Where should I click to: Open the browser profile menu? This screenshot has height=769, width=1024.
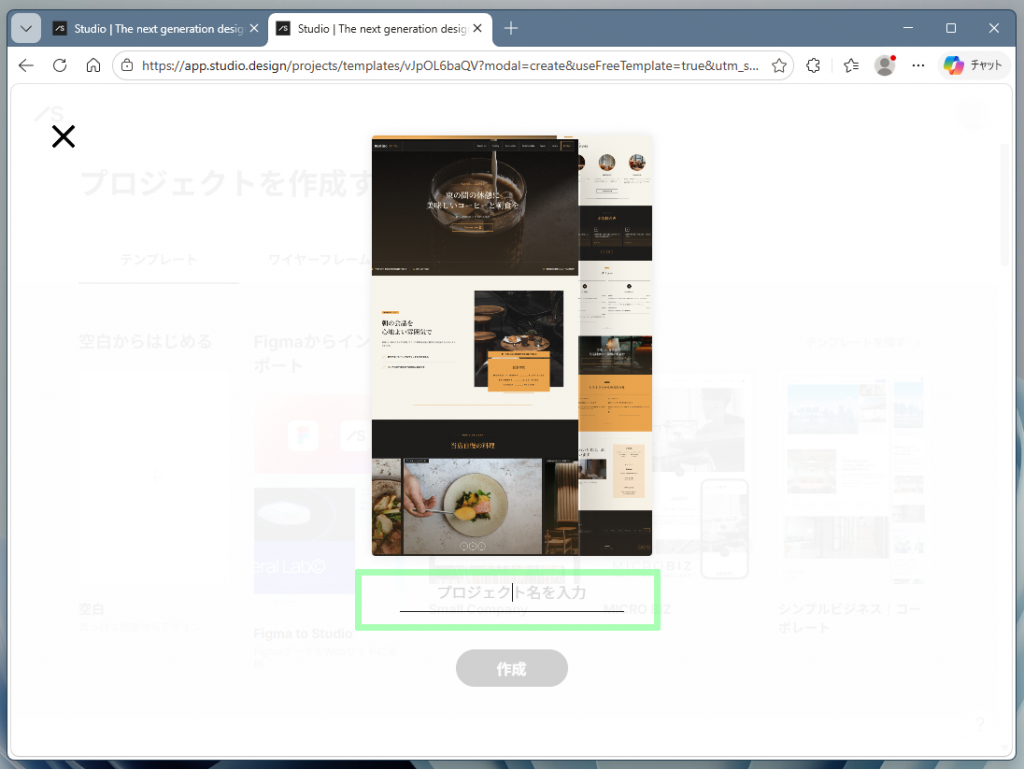[x=885, y=65]
